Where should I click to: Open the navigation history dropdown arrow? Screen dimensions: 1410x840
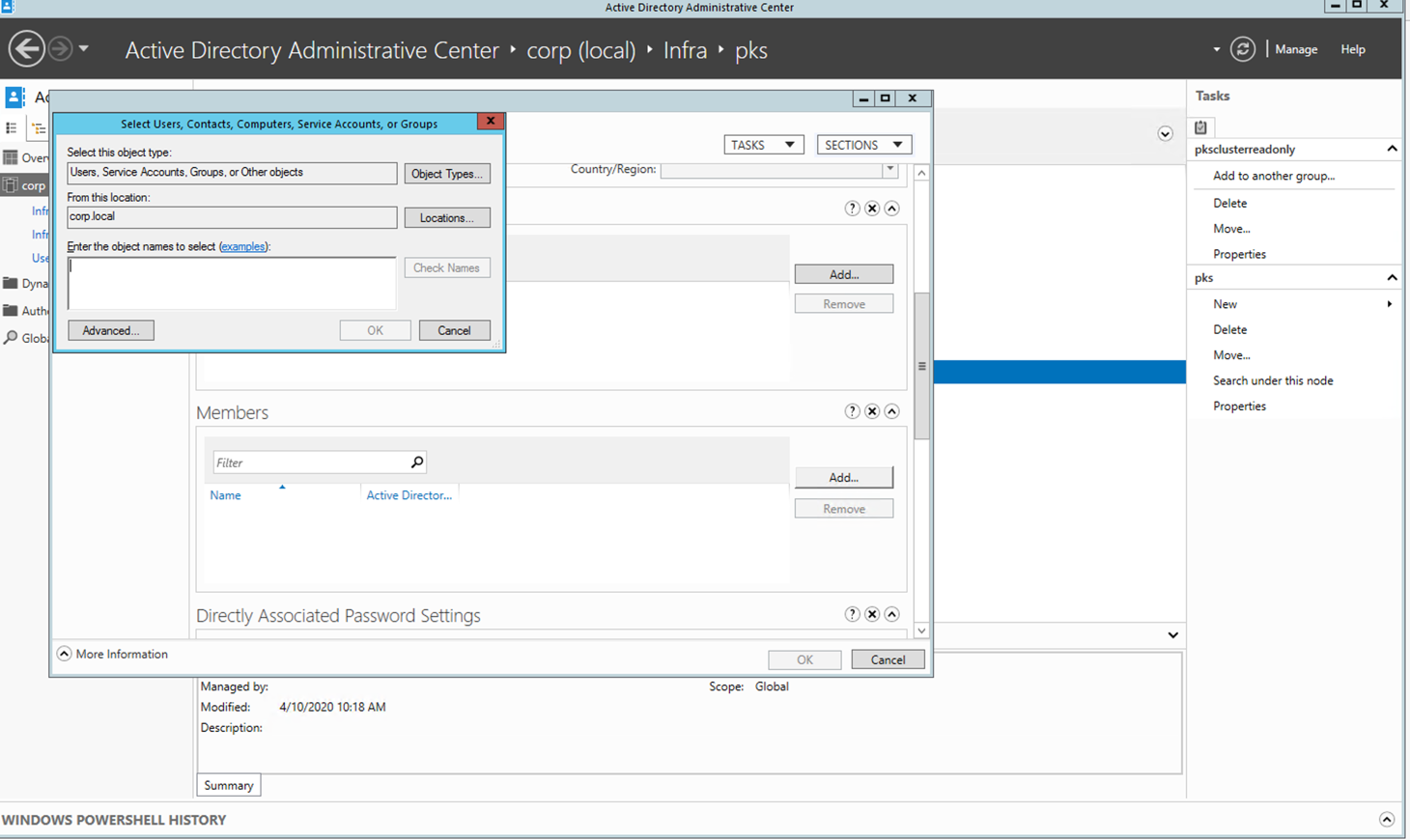coord(84,48)
